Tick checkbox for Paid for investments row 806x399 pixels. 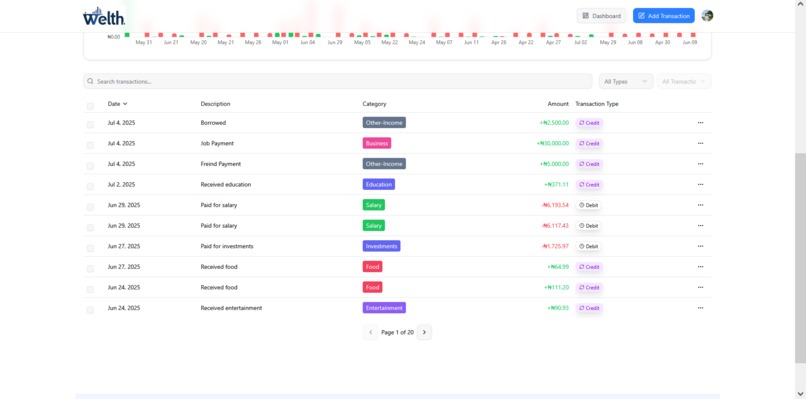[90, 248]
